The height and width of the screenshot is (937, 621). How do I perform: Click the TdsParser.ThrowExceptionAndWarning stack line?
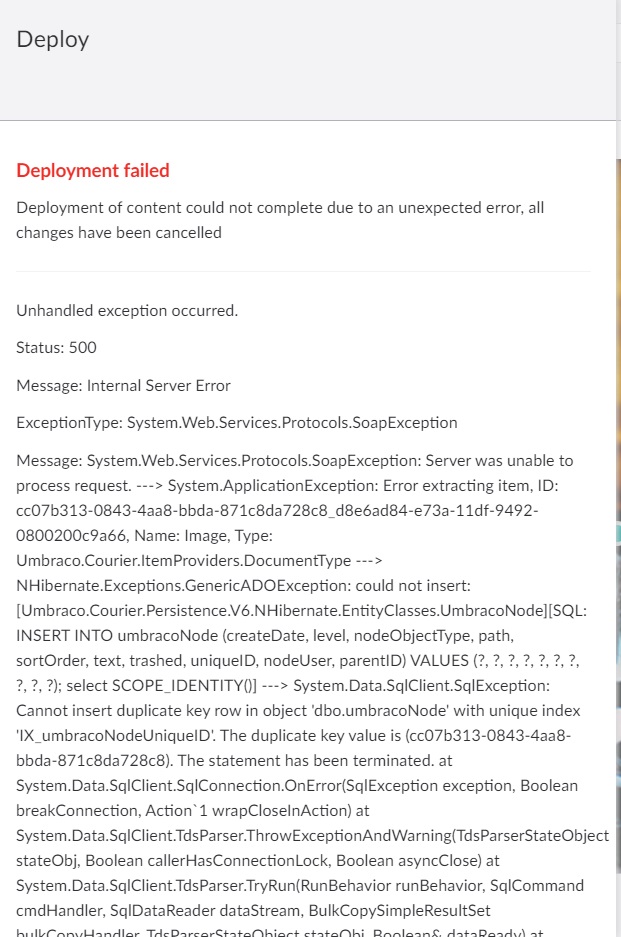(313, 835)
